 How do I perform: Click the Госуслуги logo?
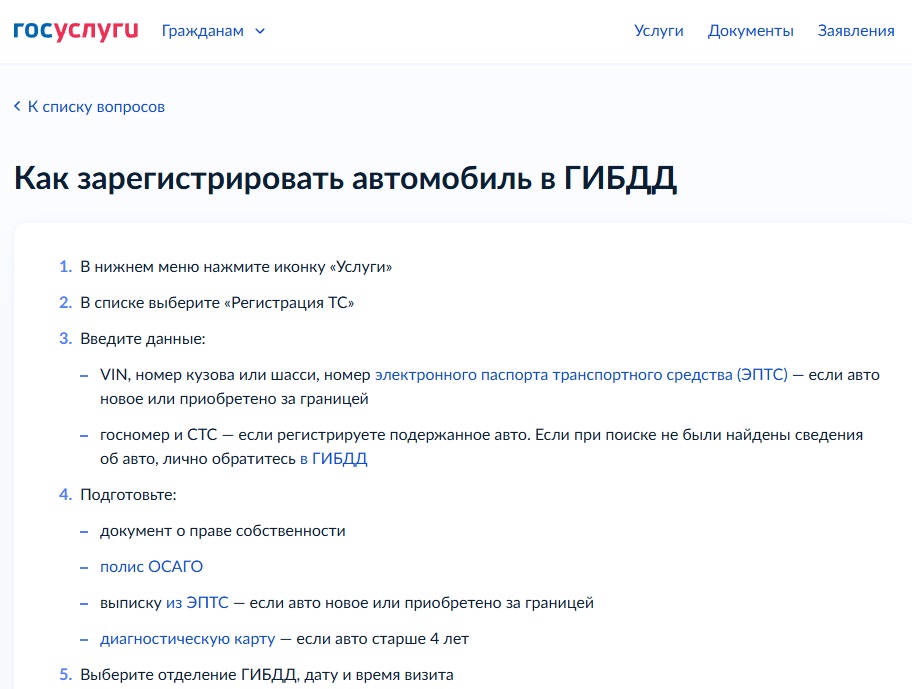click(76, 30)
